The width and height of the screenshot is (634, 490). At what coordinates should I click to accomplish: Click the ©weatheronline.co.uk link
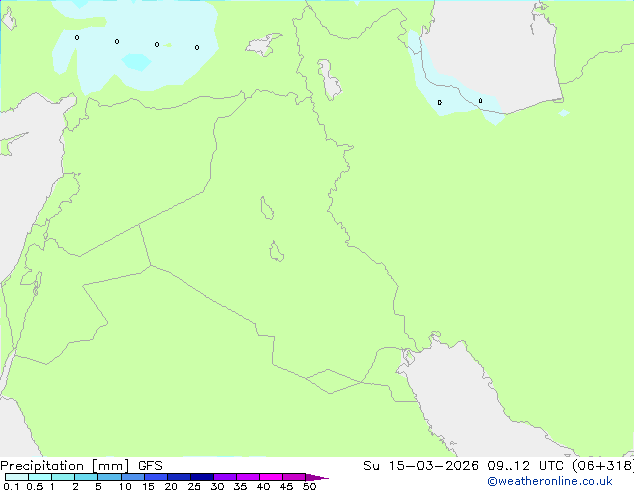point(550,481)
